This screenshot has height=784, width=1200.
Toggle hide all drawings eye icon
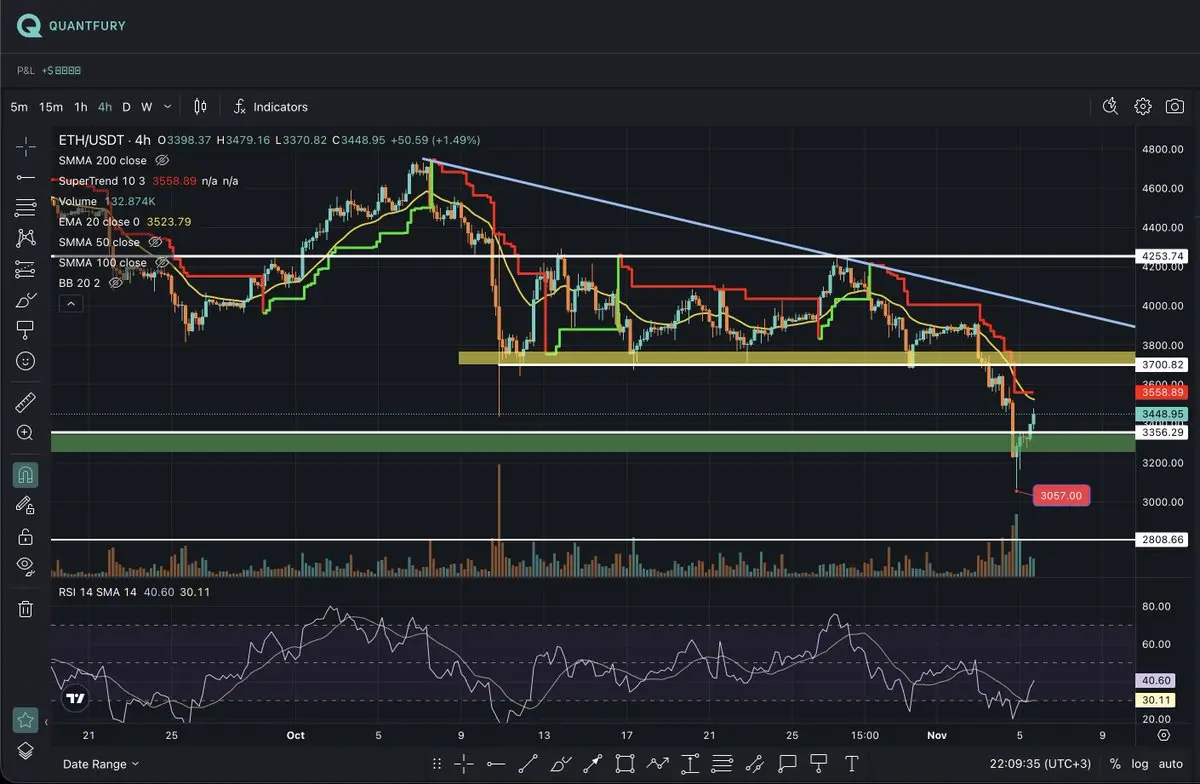(x=25, y=566)
